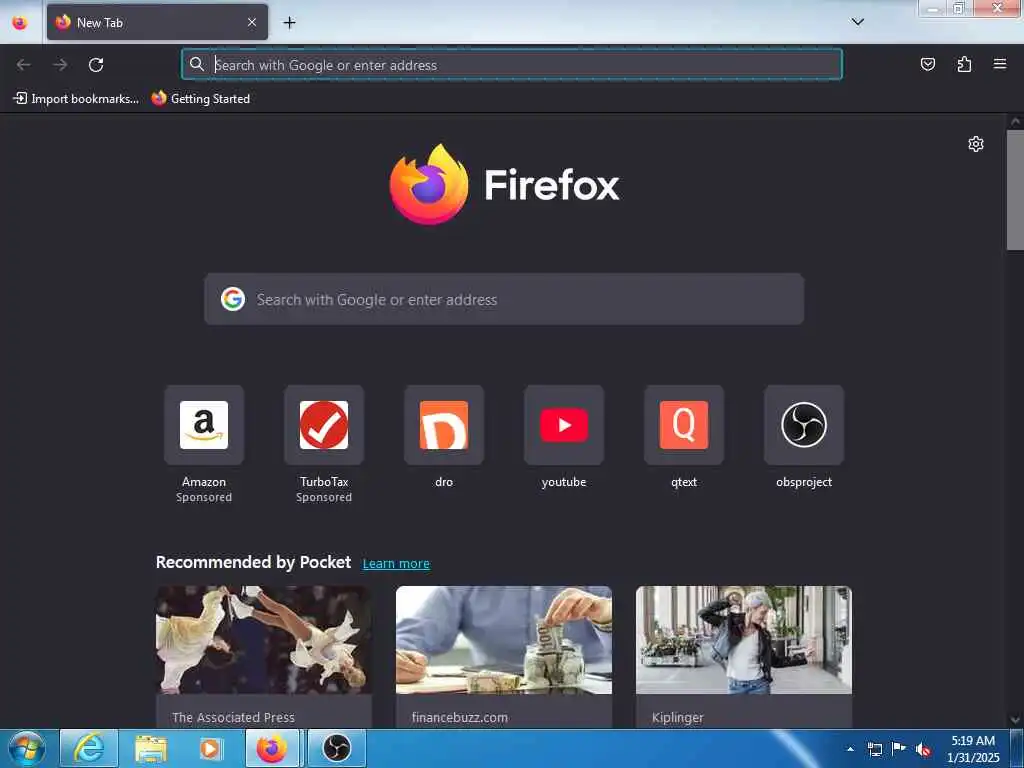Reload the current page
The height and width of the screenshot is (768, 1024).
[x=96, y=65]
